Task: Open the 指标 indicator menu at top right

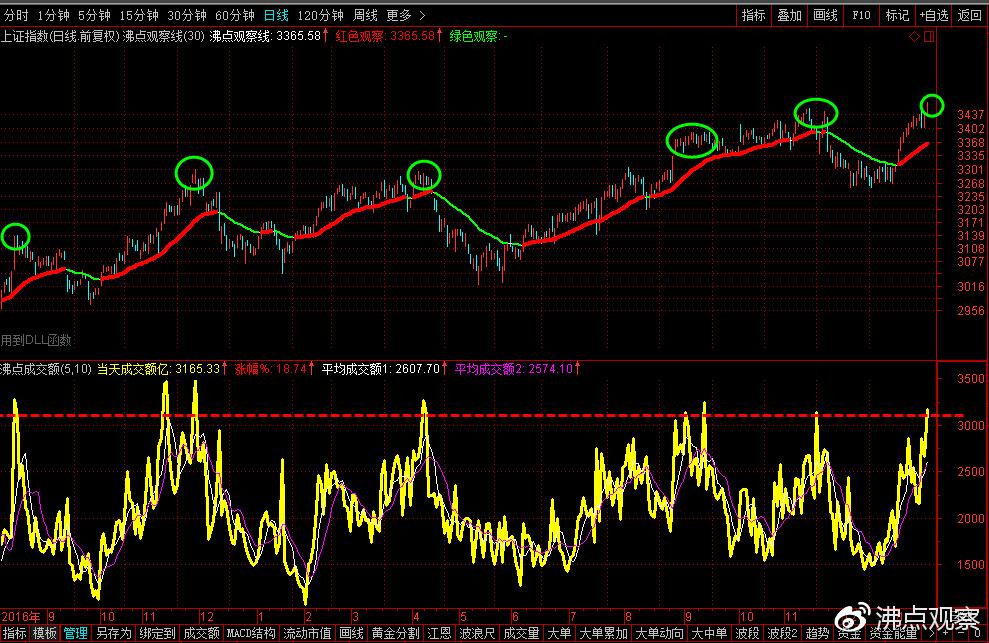Action: (753, 15)
